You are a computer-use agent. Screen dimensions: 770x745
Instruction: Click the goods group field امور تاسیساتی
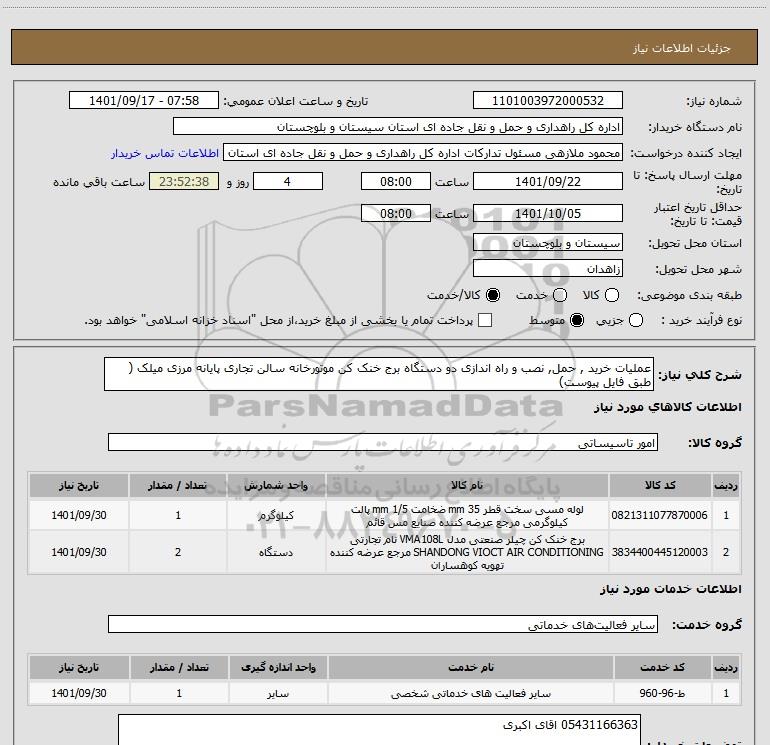pos(383,442)
